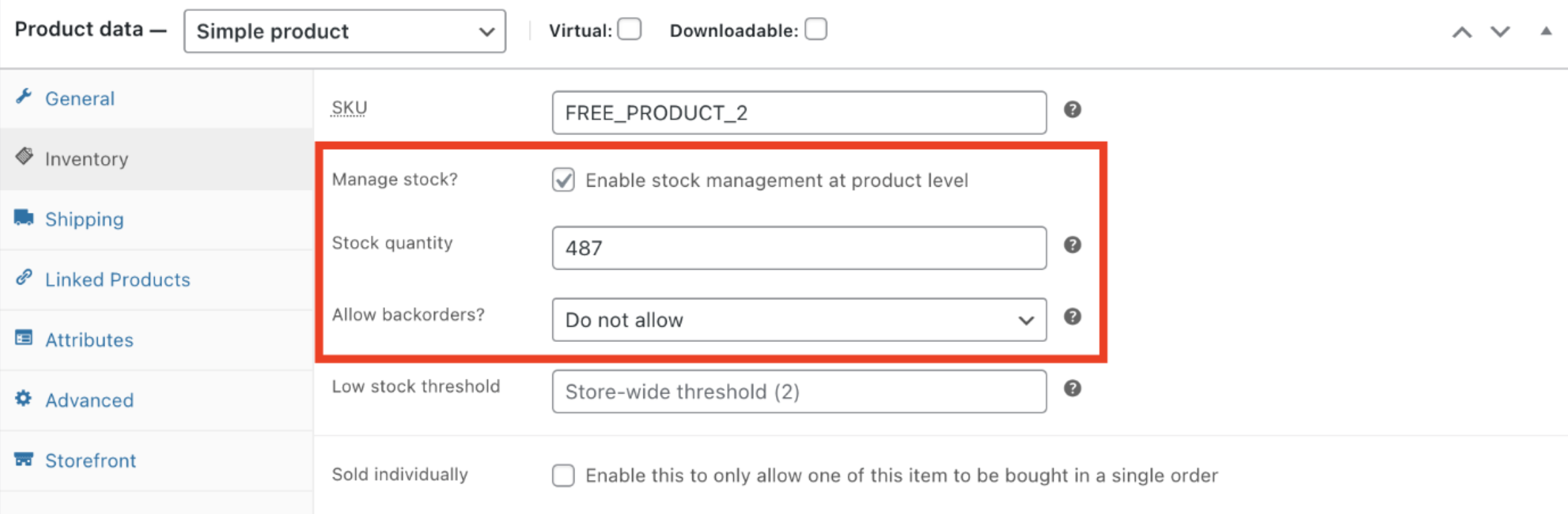Click the SKU help question mark icon
Image resolution: width=1568 pixels, height=514 pixels.
(1072, 109)
